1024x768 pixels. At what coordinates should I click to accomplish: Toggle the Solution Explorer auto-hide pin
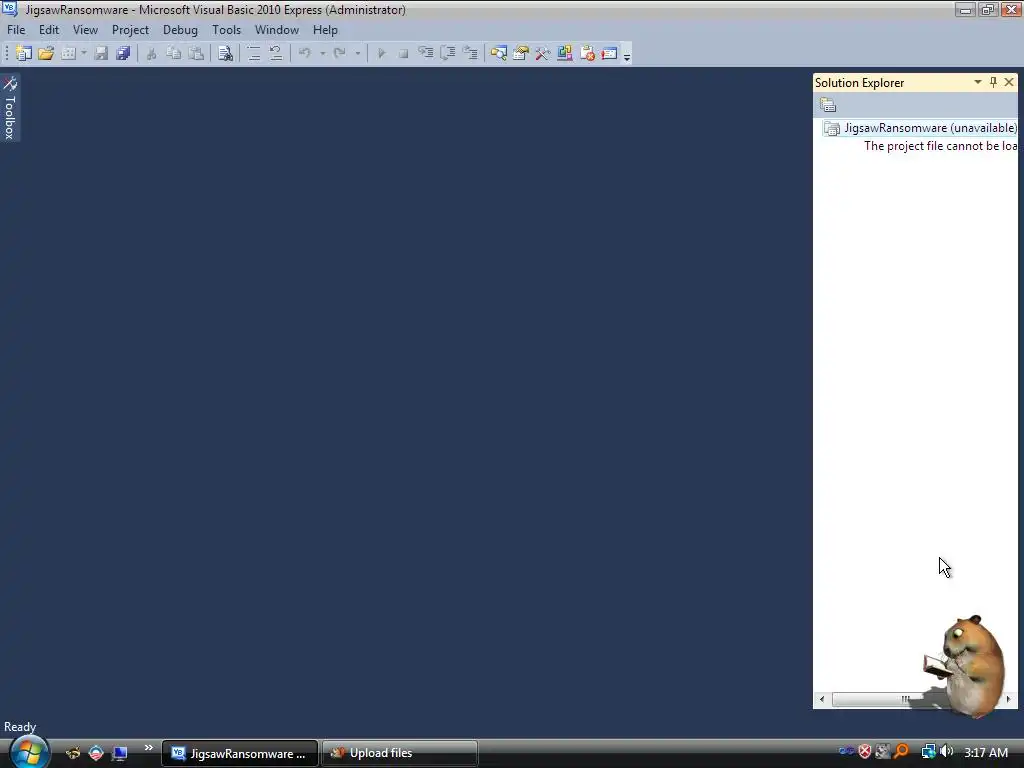coord(993,82)
